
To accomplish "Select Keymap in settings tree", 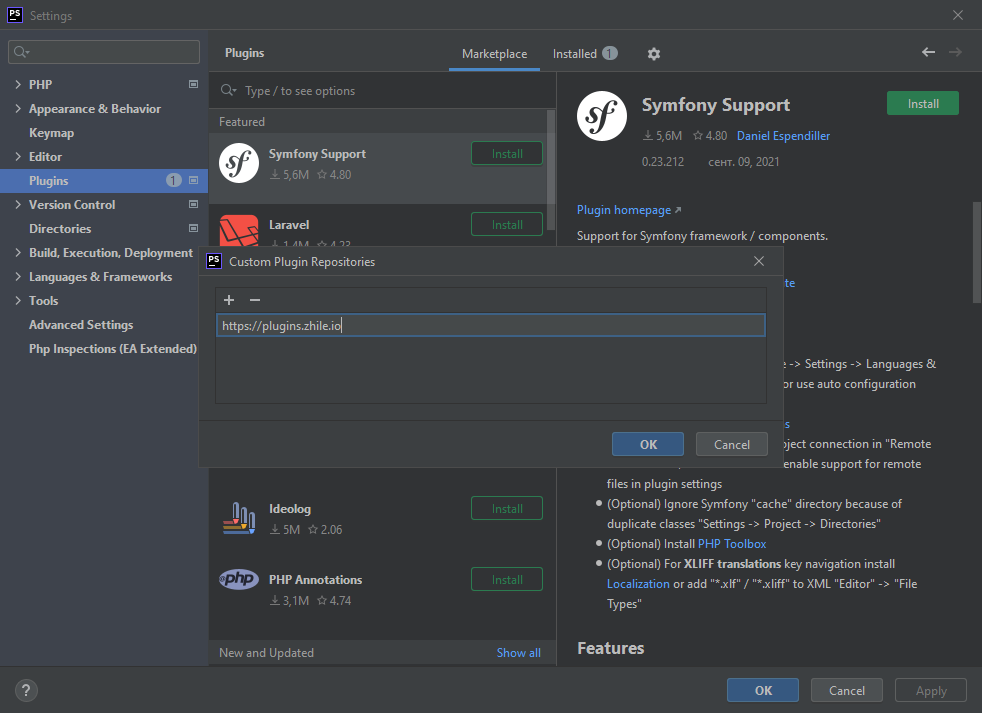I will tap(51, 133).
